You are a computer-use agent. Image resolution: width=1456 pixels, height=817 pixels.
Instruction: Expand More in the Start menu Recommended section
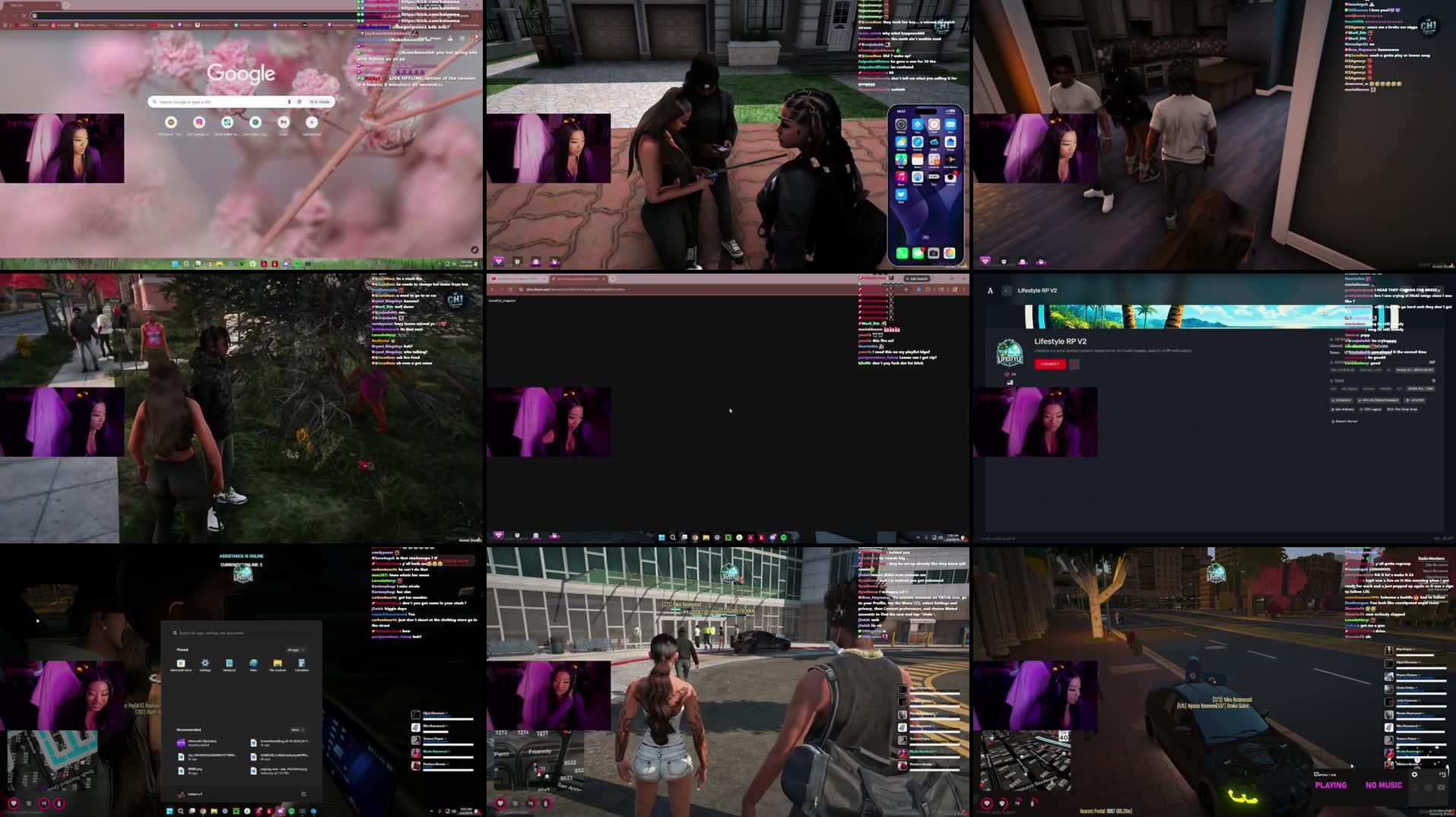pyautogui.click(x=297, y=730)
